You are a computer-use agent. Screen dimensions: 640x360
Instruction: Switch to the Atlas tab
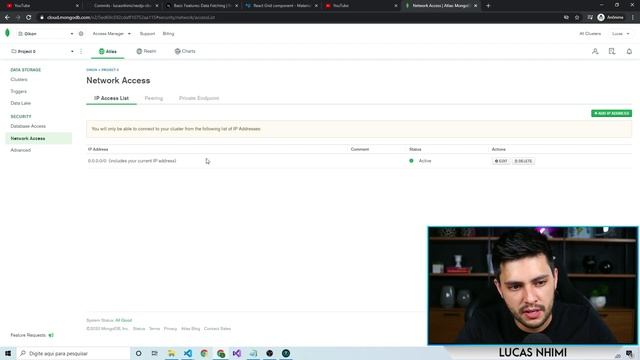pyautogui.click(x=108, y=51)
